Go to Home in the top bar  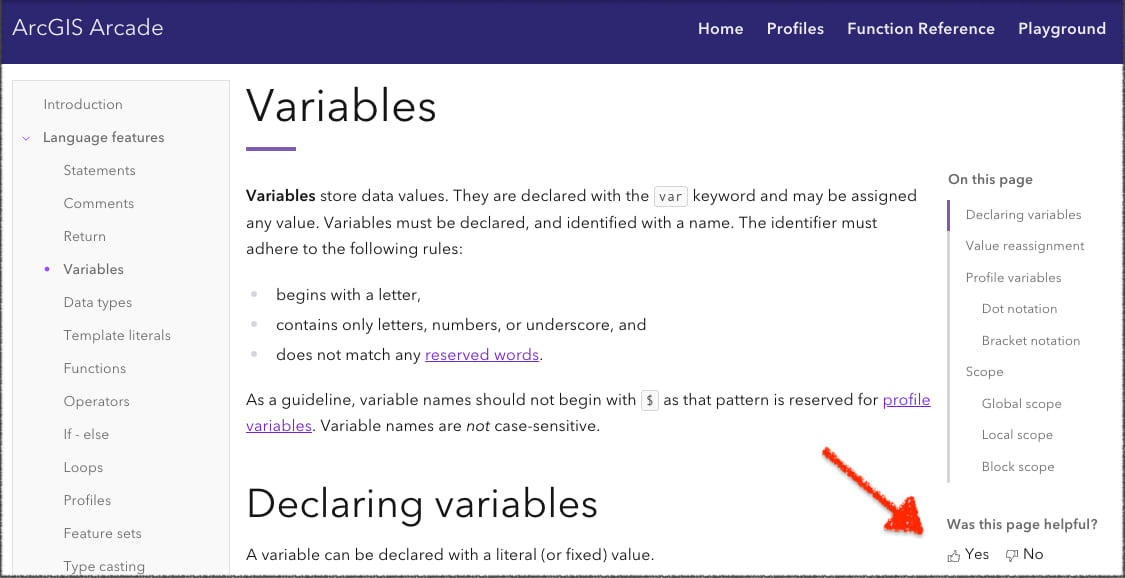[720, 29]
